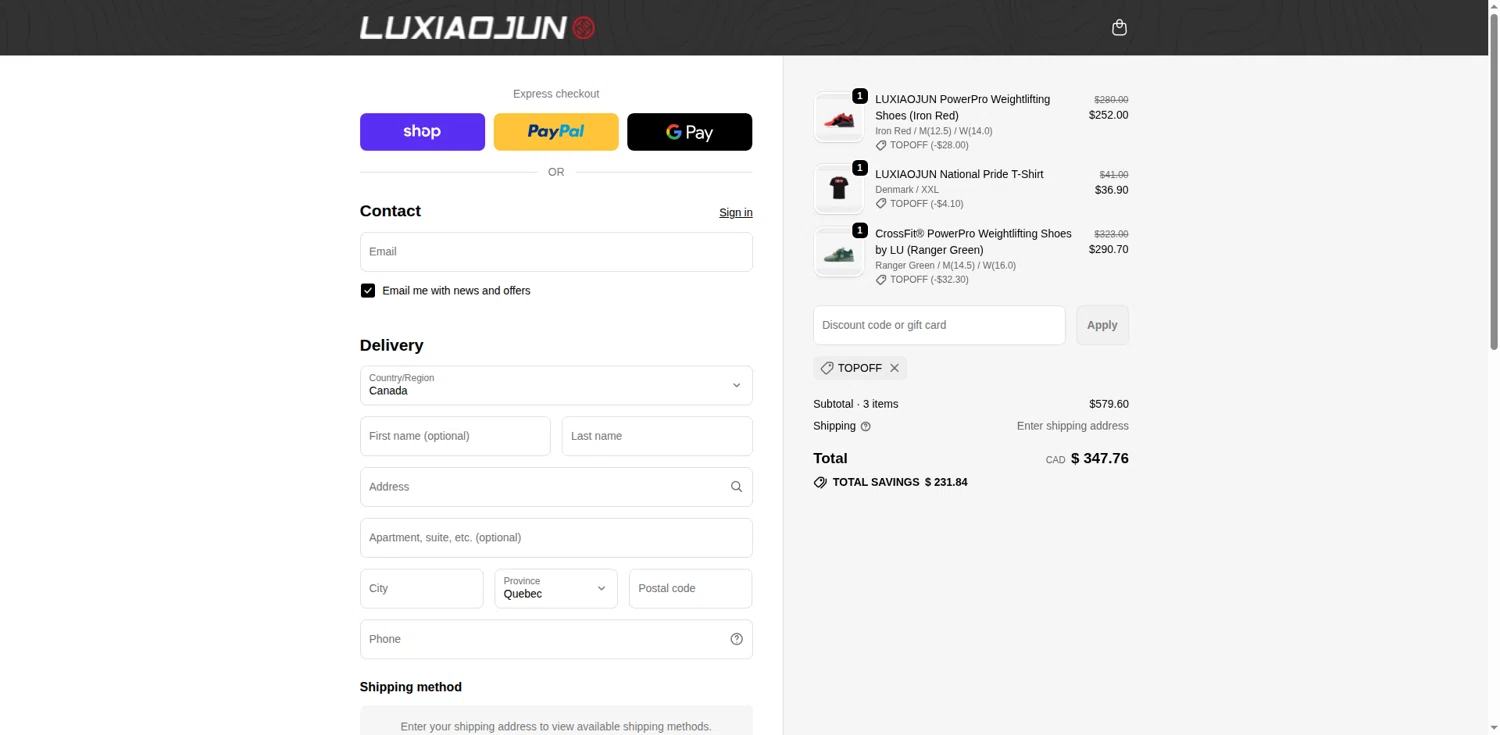
Task: Open the Sign in link
Action: pyautogui.click(x=735, y=213)
